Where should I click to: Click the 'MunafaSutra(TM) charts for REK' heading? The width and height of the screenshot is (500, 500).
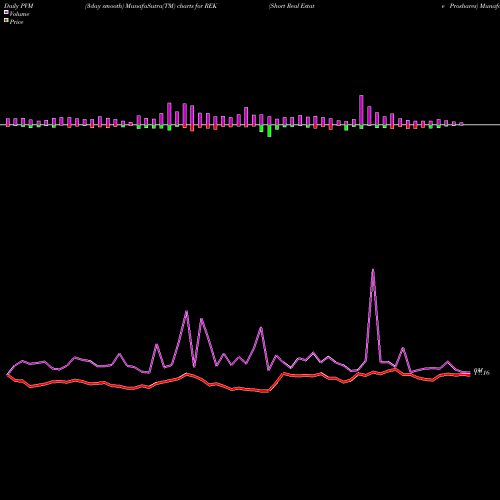[x=171, y=6]
